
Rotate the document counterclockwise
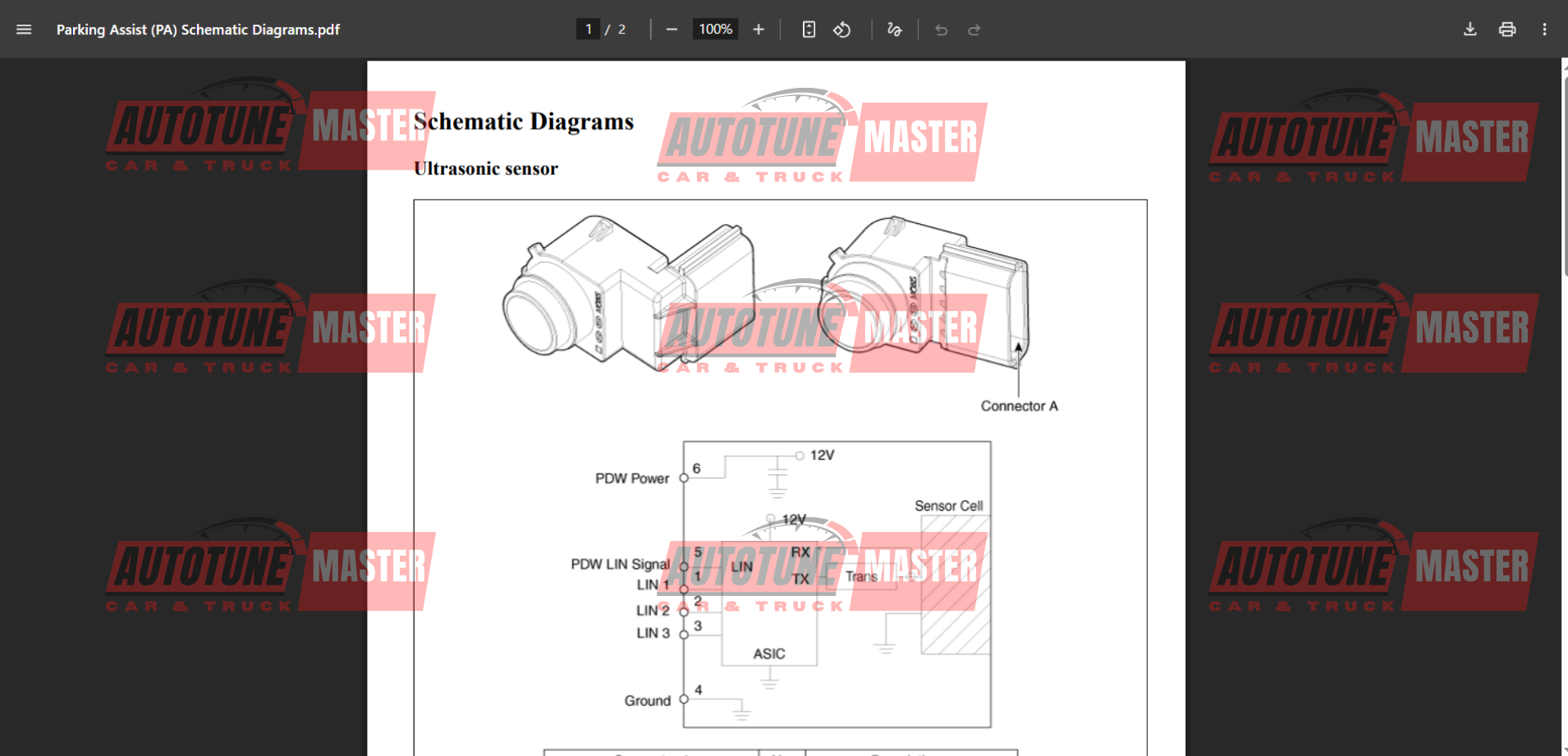point(841,30)
